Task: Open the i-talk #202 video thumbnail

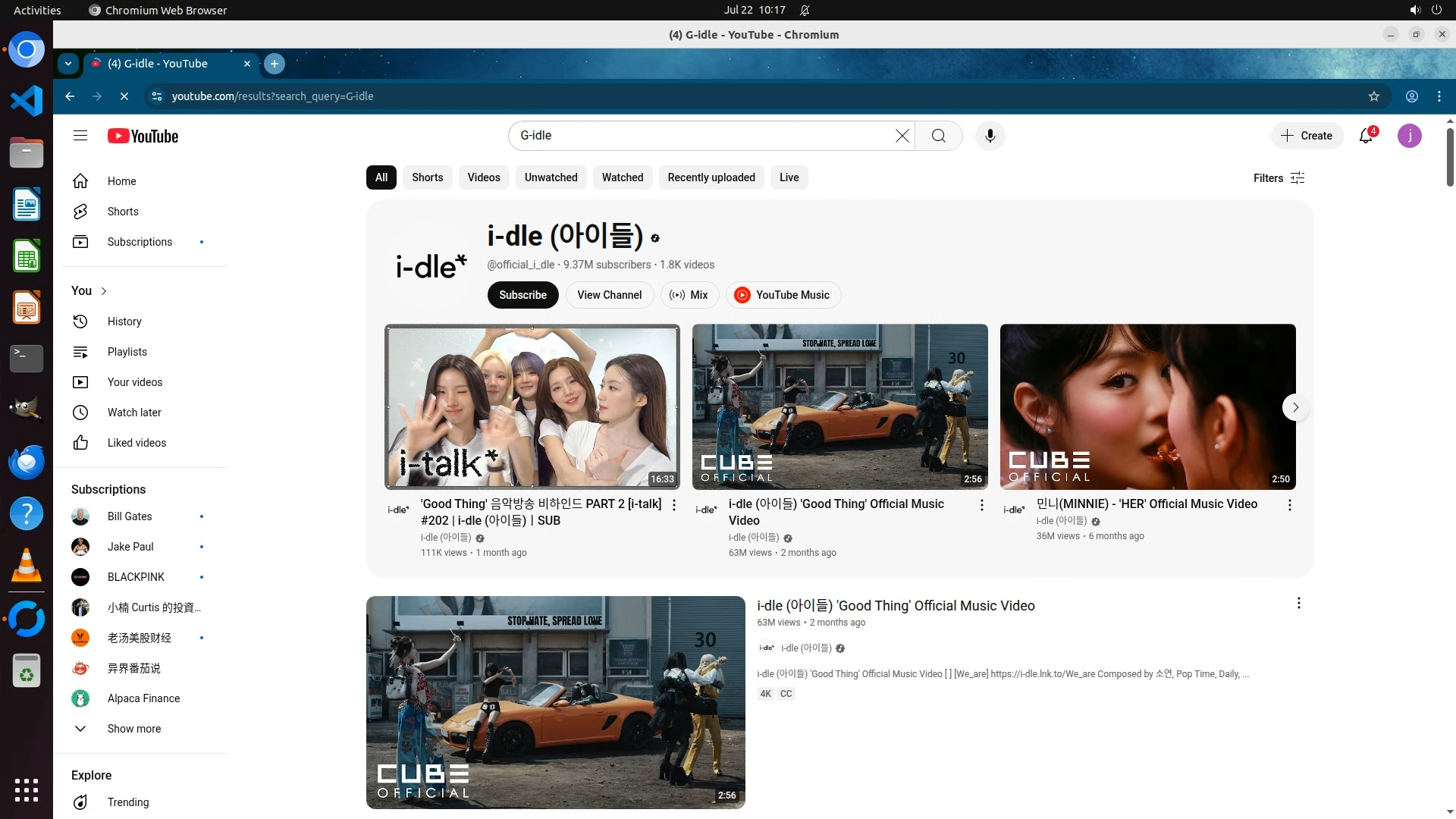Action: [532, 406]
